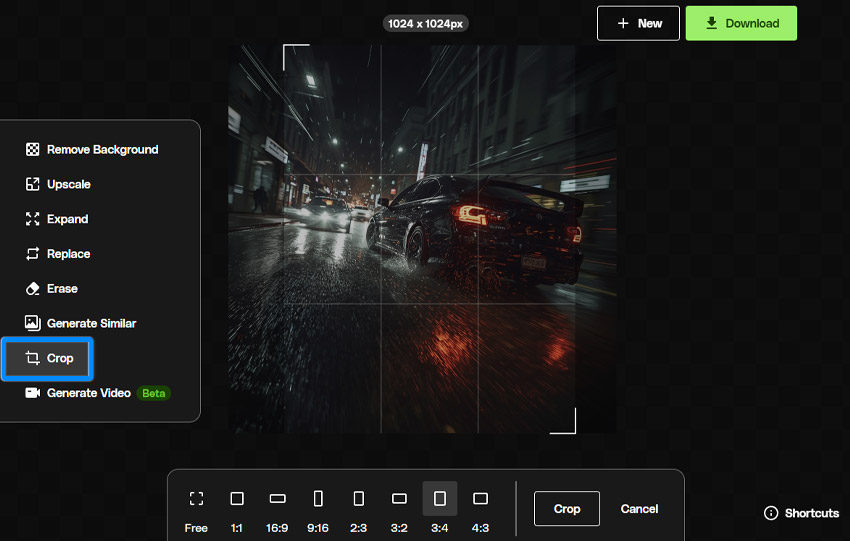Apply crop with the Crop button
This screenshot has height=541, width=850.
567,508
